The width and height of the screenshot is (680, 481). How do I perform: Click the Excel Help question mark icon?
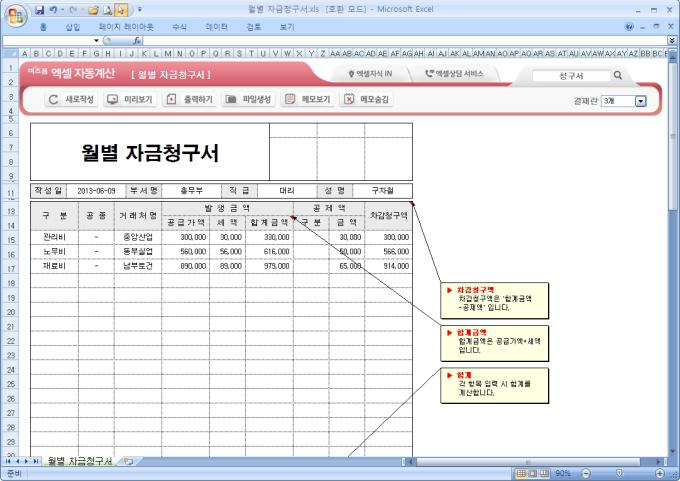click(629, 27)
